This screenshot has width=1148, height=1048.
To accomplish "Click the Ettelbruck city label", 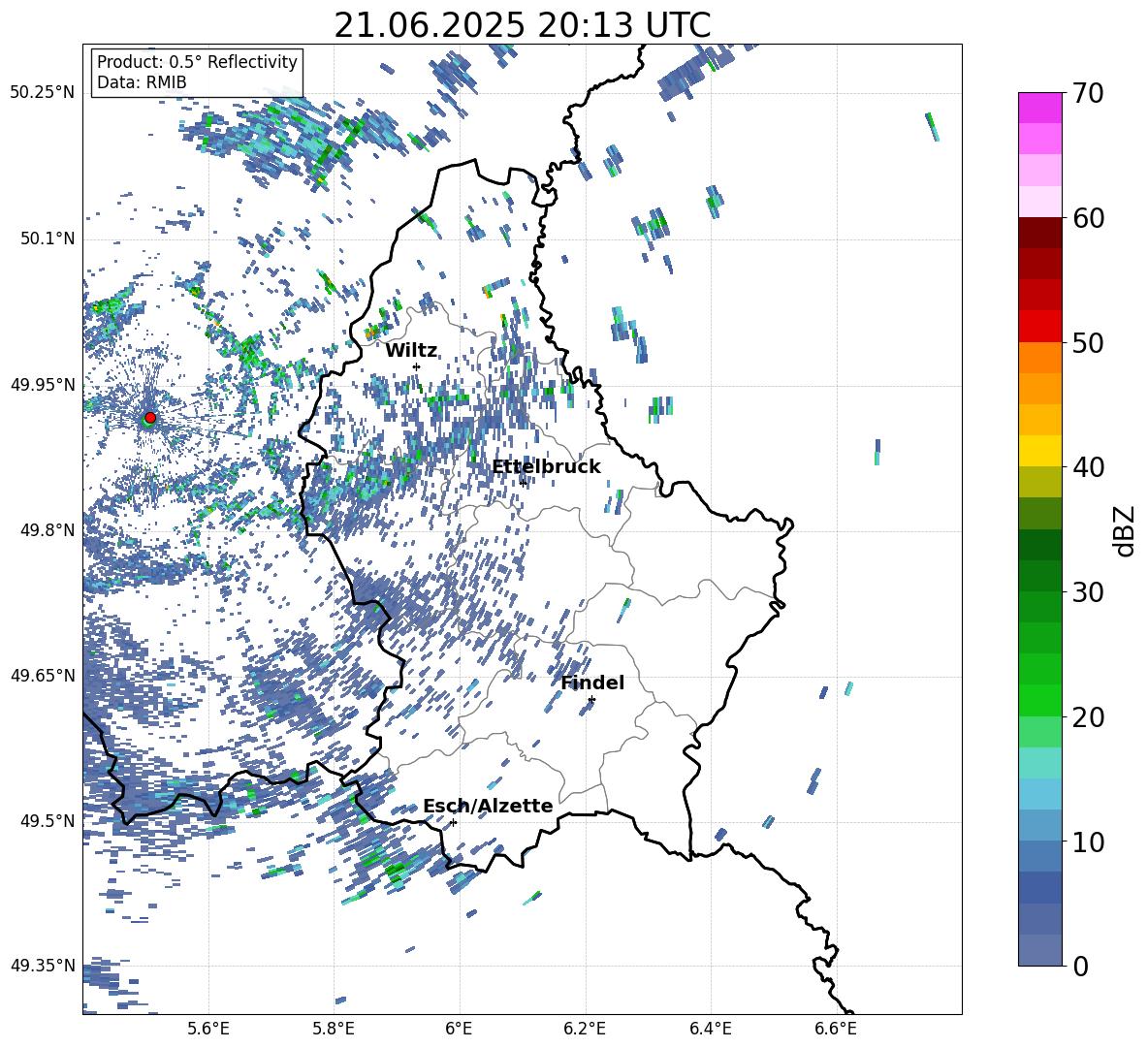I will [546, 467].
